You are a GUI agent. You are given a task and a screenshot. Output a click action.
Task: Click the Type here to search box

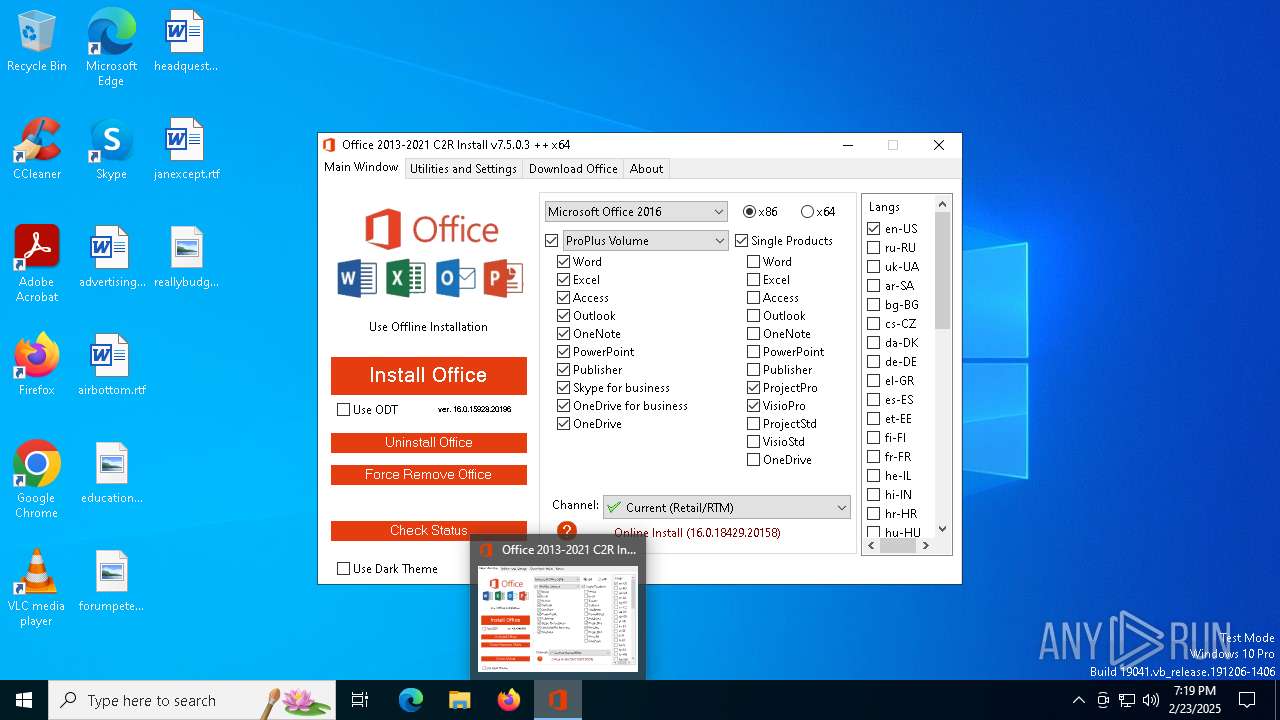tap(192, 700)
